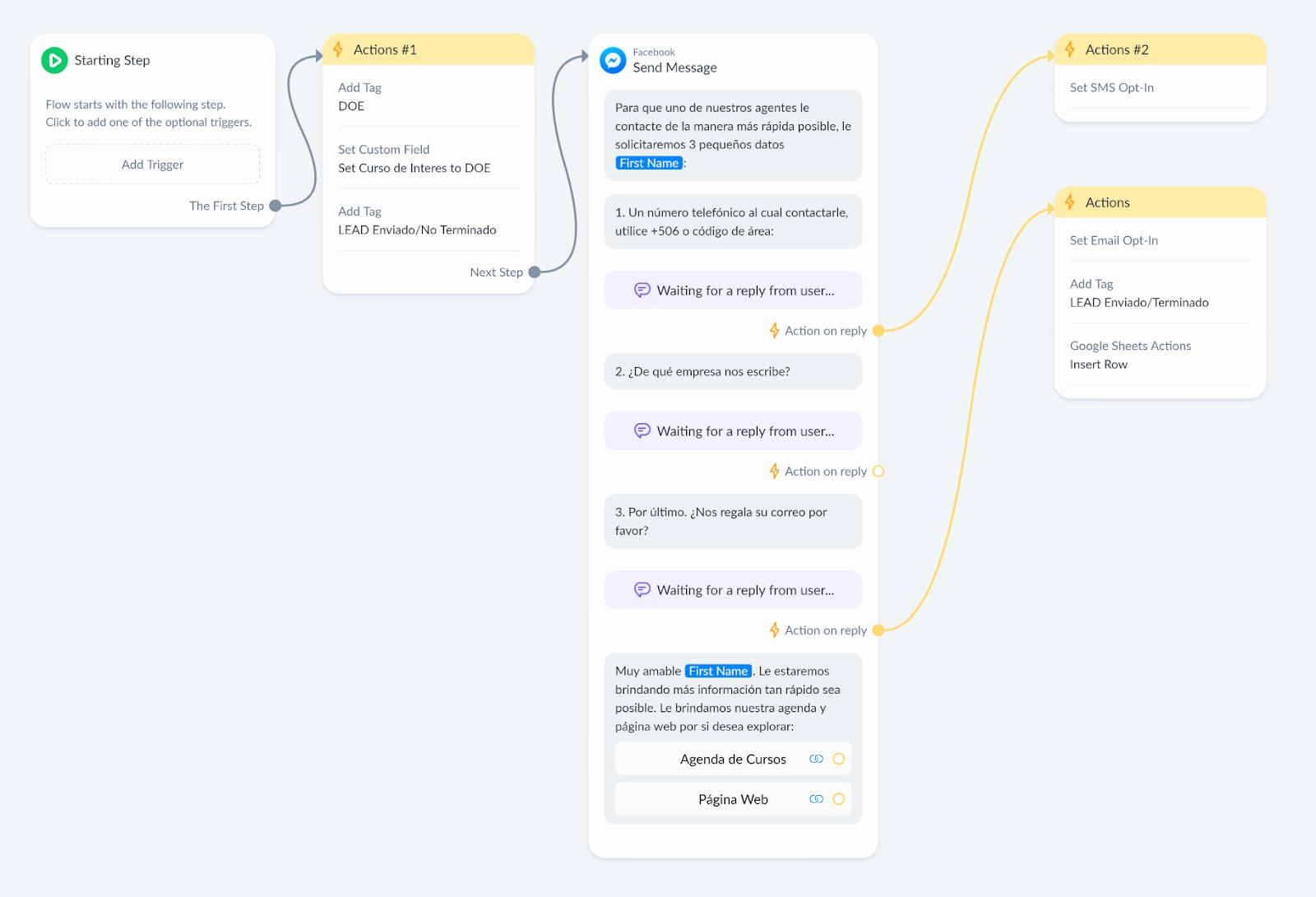The height and width of the screenshot is (897, 1316).
Task: Click the Actions #1 header title
Action: point(385,49)
